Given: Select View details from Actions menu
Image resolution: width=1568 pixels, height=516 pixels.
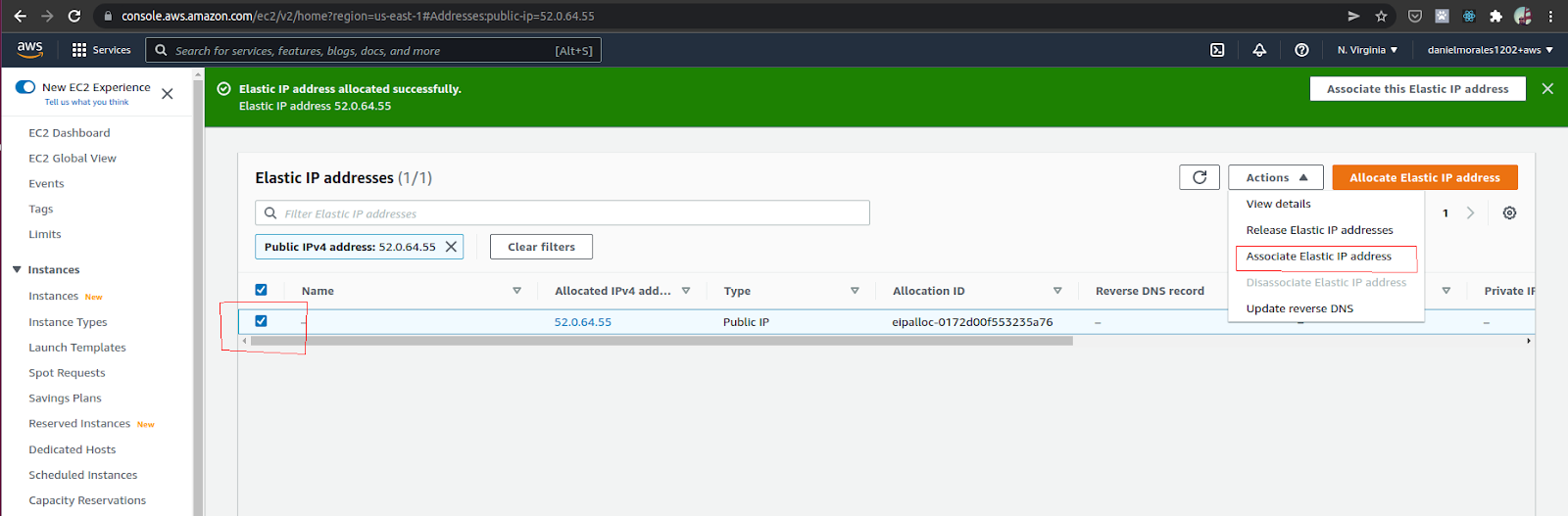Looking at the screenshot, I should pyautogui.click(x=1278, y=204).
